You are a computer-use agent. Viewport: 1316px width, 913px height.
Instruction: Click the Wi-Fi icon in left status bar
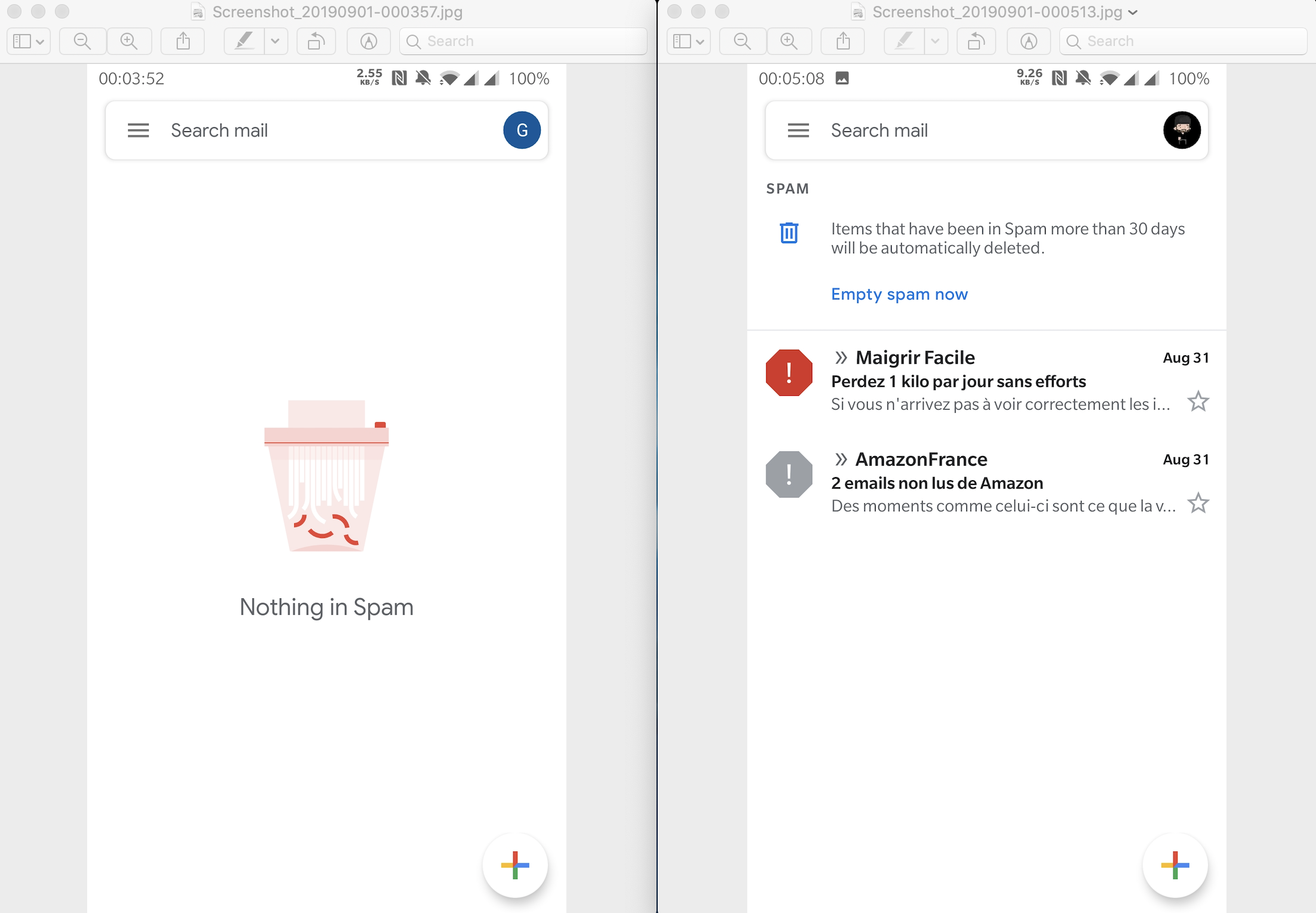pyautogui.click(x=449, y=78)
